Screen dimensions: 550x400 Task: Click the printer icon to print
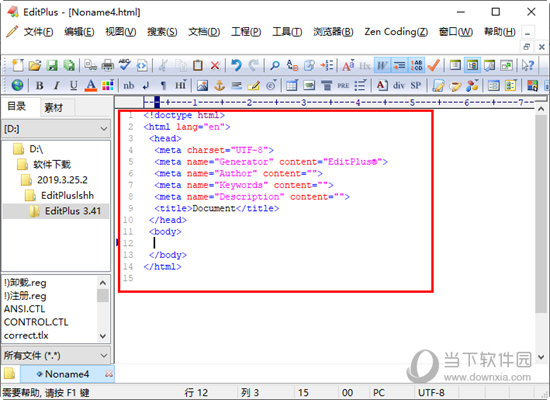[x=108, y=65]
